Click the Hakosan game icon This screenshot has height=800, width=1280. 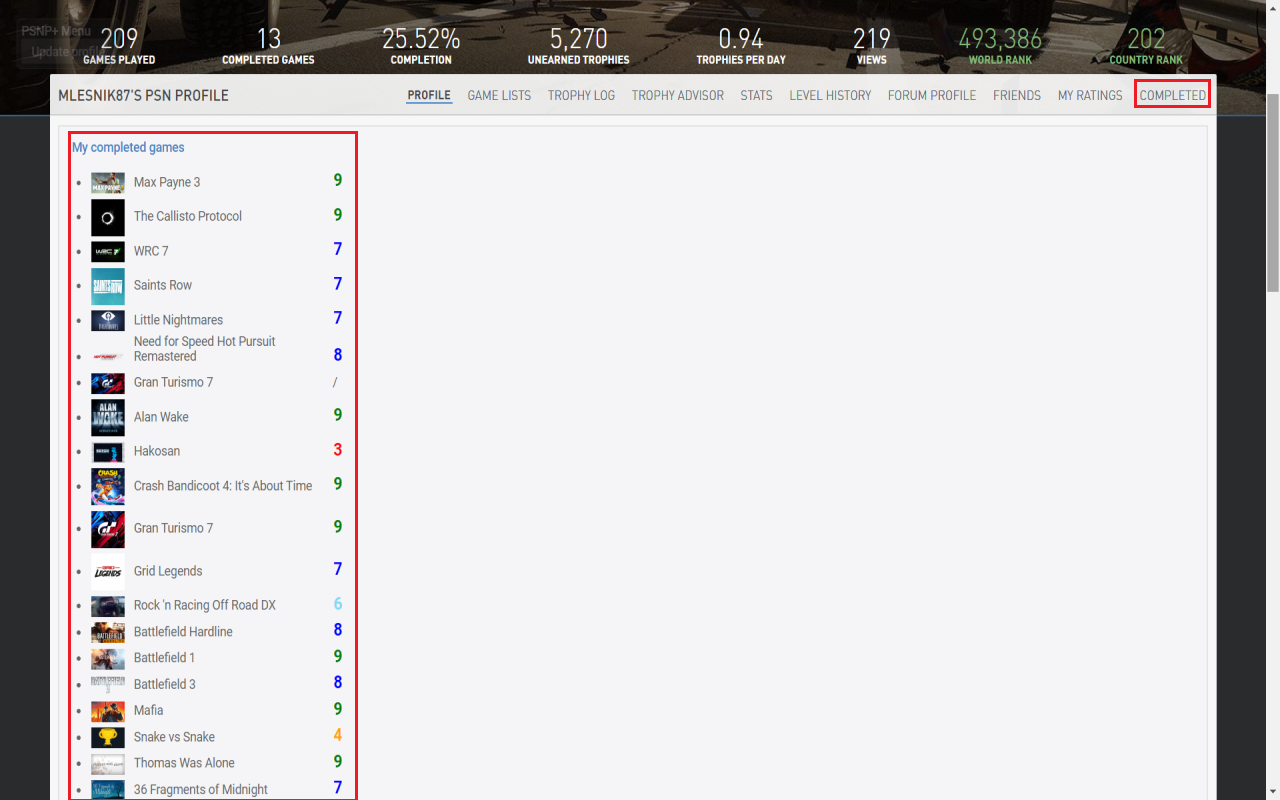pos(108,452)
